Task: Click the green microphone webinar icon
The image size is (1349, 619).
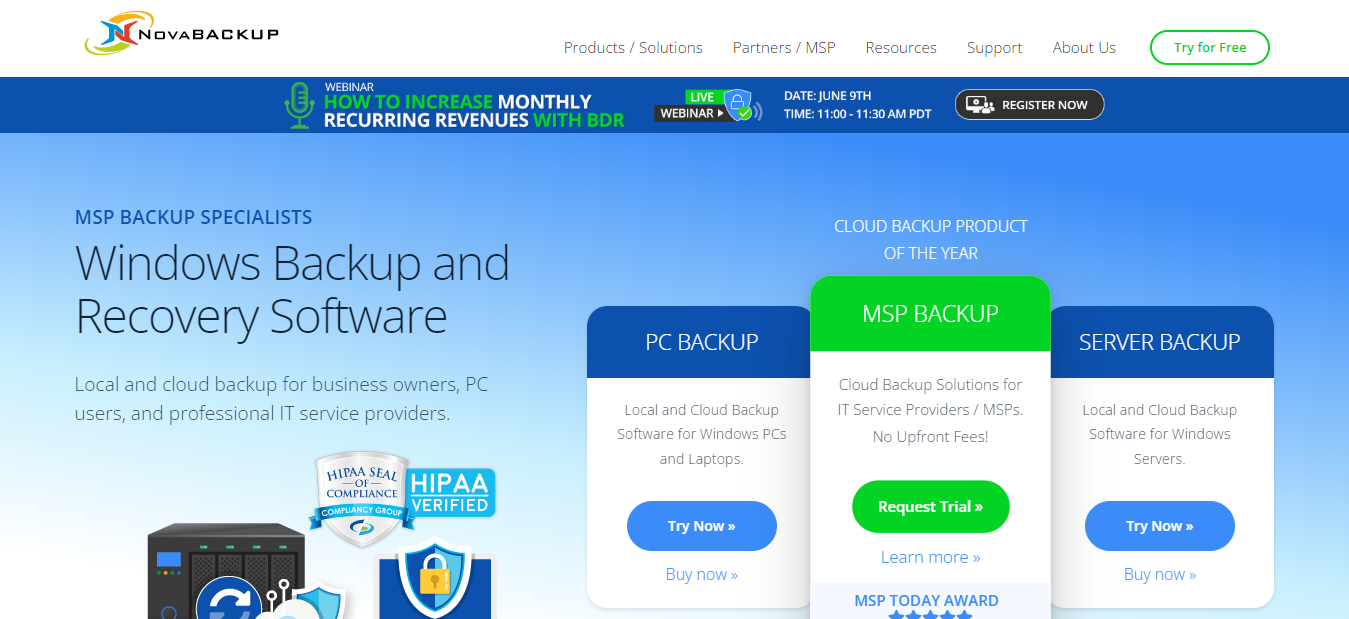Action: pos(298,104)
